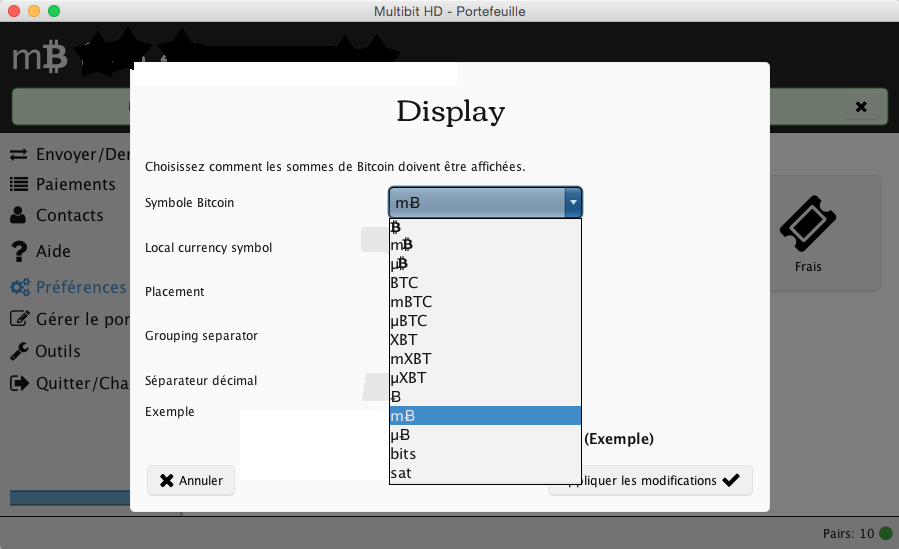The width and height of the screenshot is (899, 549).
Task: Choose the ฿ symbol at list top
Action: pos(485,227)
